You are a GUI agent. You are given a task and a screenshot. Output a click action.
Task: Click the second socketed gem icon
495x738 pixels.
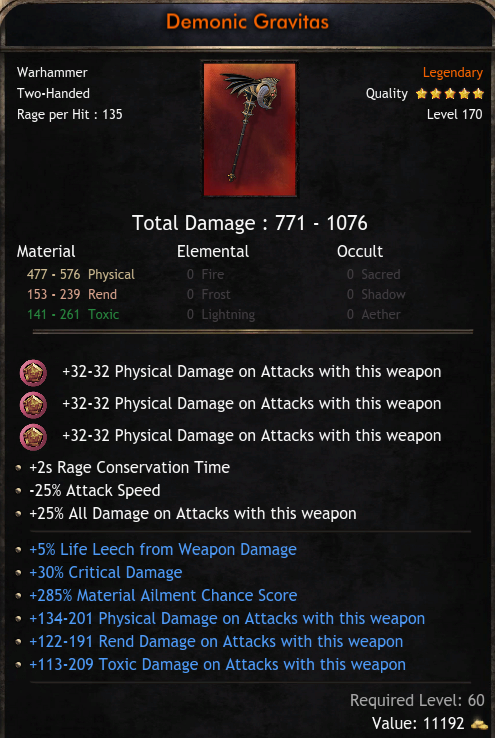[33, 405]
